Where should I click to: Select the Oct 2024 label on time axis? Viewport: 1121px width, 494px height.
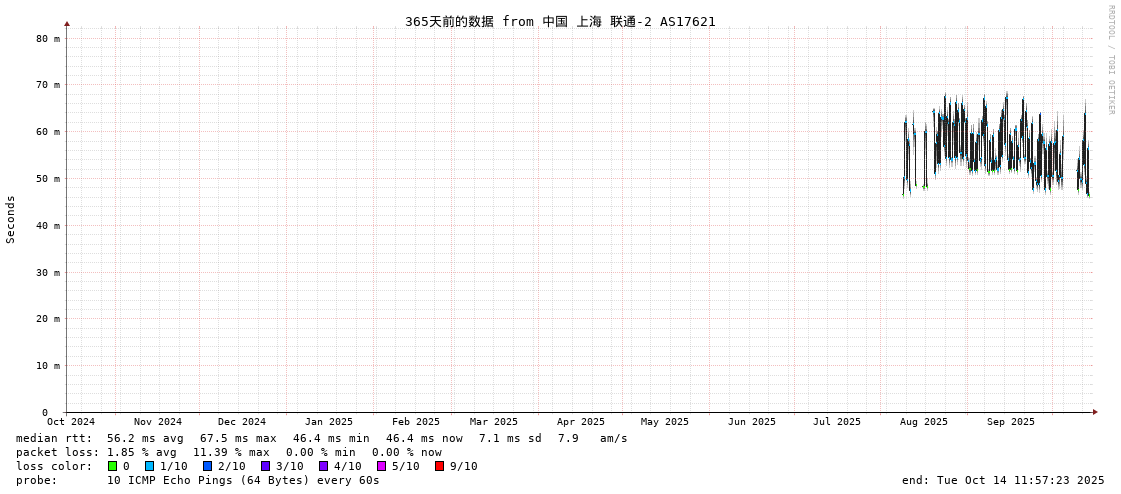point(71,422)
